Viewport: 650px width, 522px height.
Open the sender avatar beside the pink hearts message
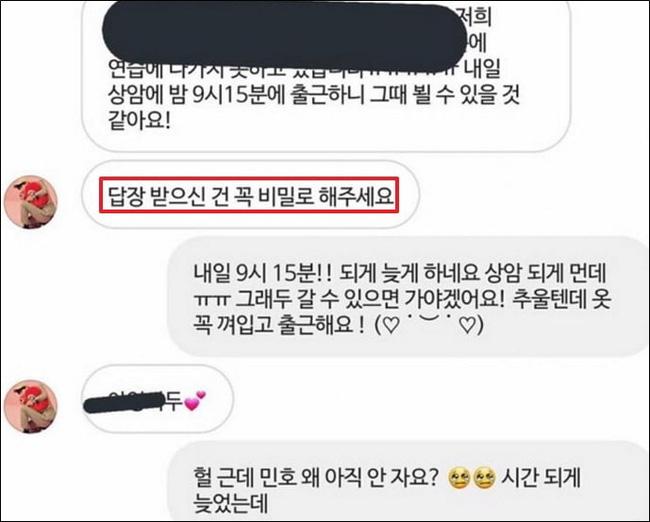[30, 406]
